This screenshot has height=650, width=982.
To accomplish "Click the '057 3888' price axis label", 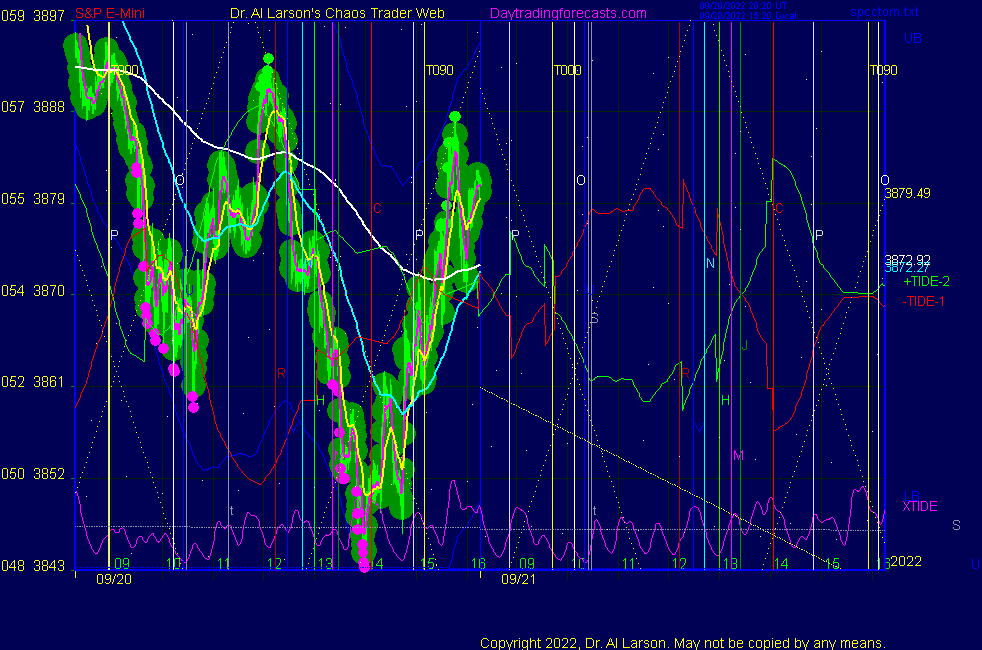I will point(33,107).
